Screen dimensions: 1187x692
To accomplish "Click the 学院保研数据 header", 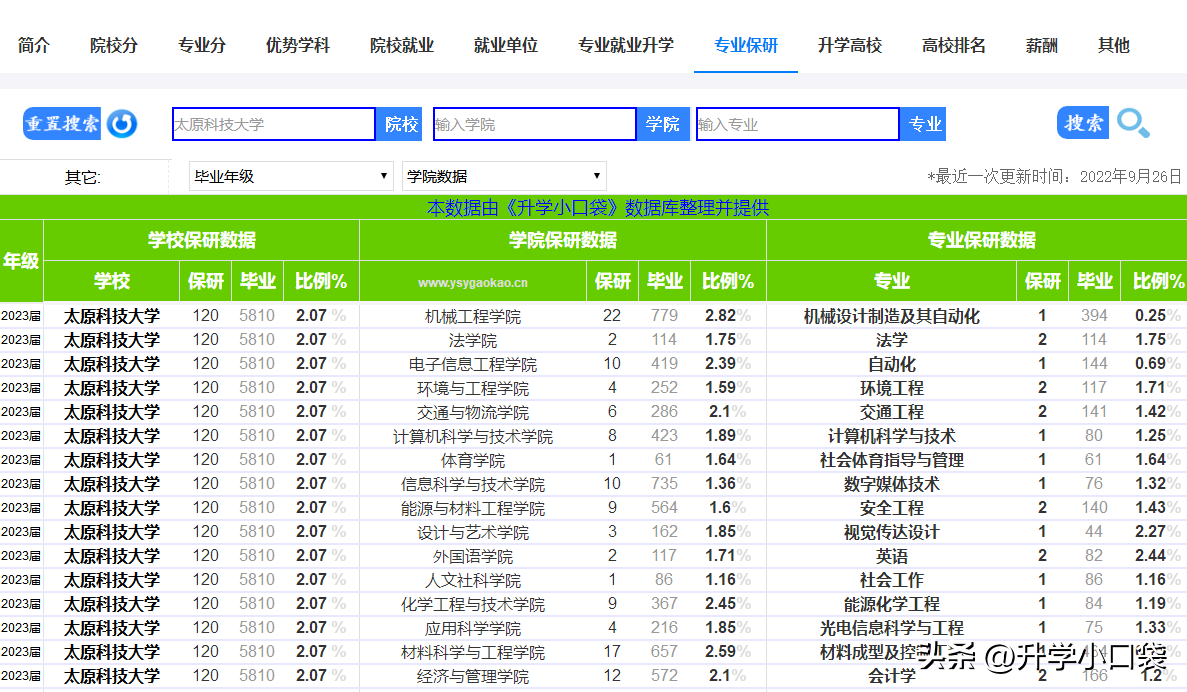I will [562, 241].
